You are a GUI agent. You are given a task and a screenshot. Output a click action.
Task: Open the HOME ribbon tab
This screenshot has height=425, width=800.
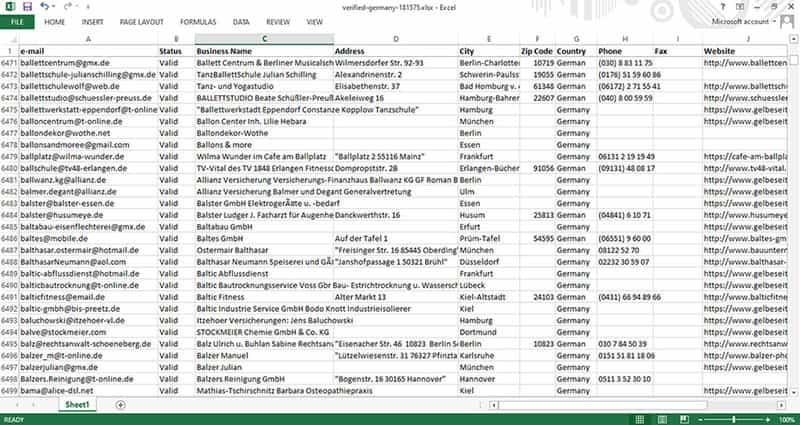click(x=55, y=22)
